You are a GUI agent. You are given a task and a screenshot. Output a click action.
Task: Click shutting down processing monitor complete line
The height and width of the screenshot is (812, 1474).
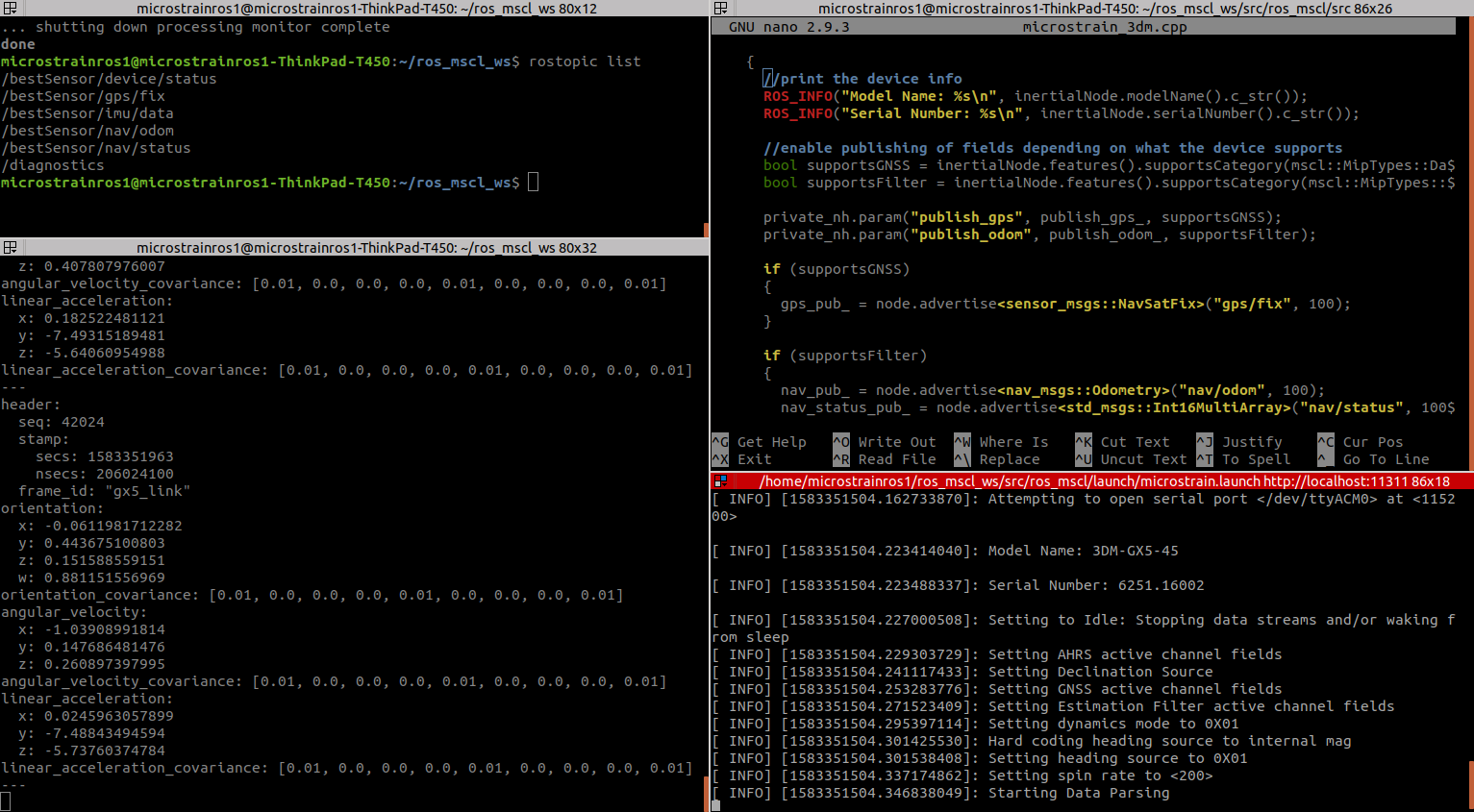point(195,27)
